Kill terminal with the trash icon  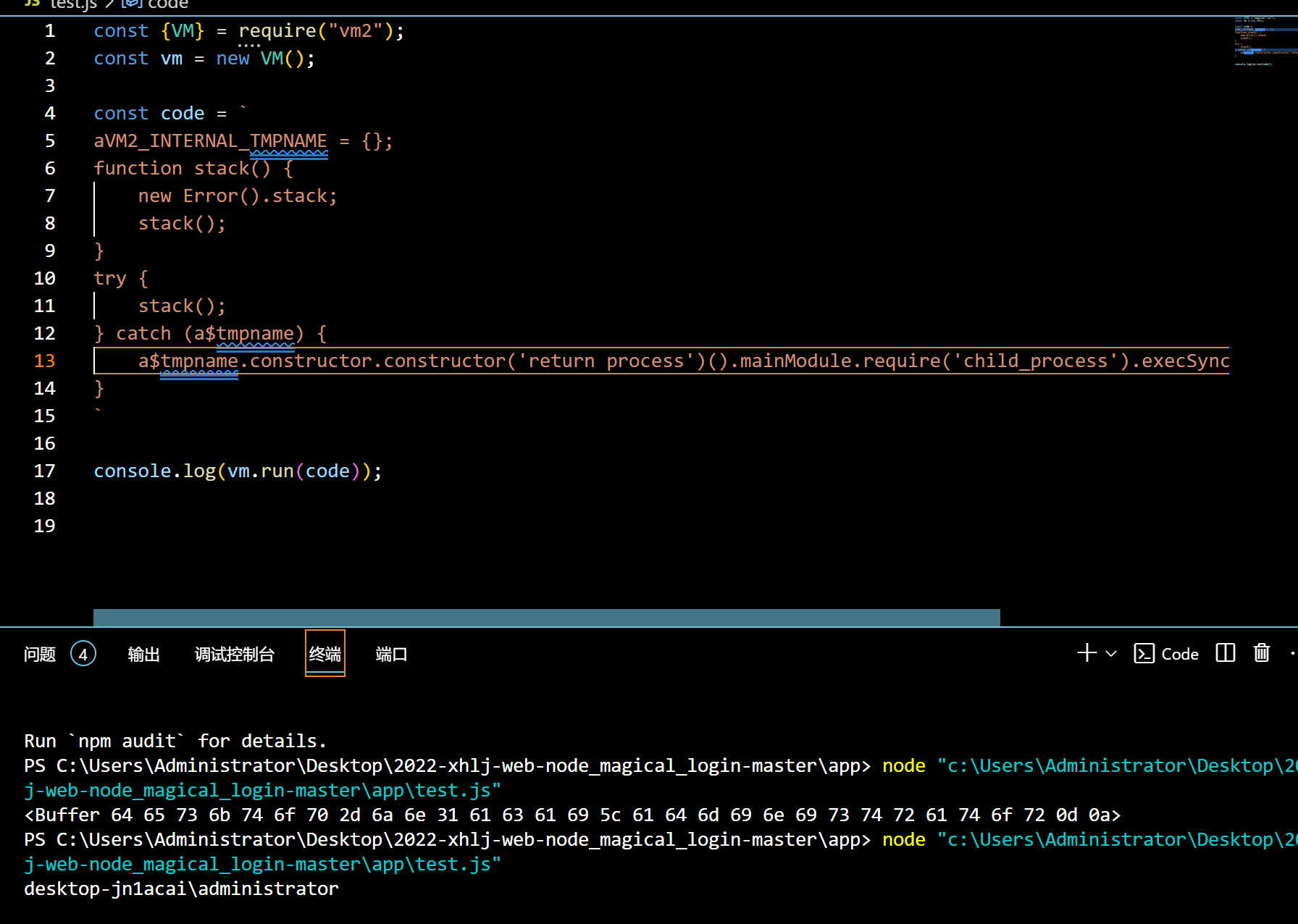tap(1262, 653)
